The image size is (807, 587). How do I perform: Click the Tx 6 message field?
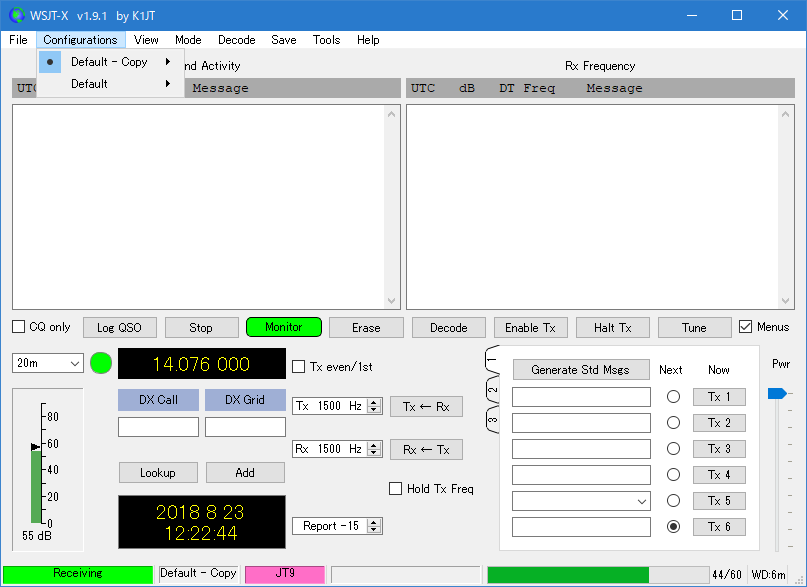coord(581,527)
